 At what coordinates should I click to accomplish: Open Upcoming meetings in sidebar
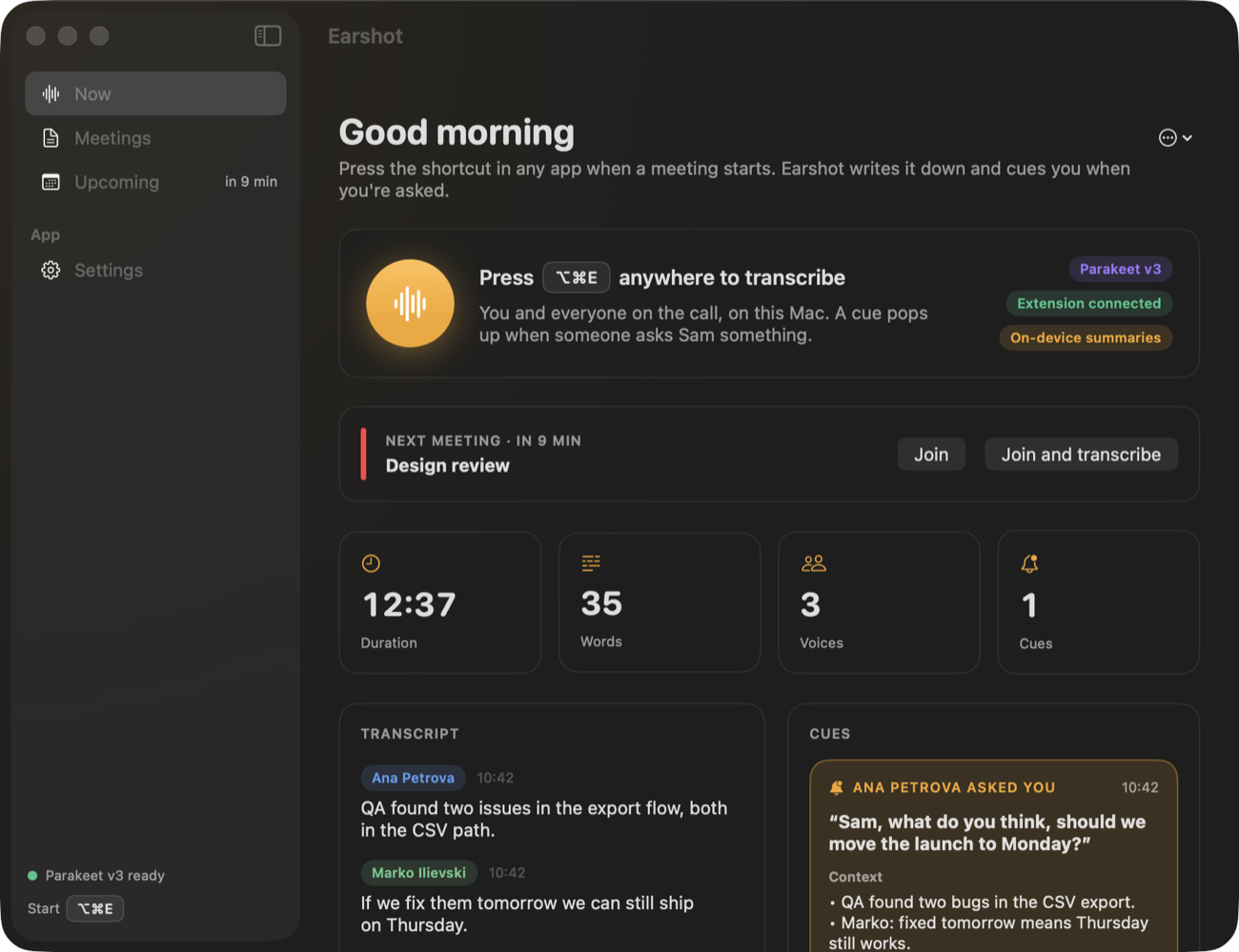pyautogui.click(x=155, y=182)
